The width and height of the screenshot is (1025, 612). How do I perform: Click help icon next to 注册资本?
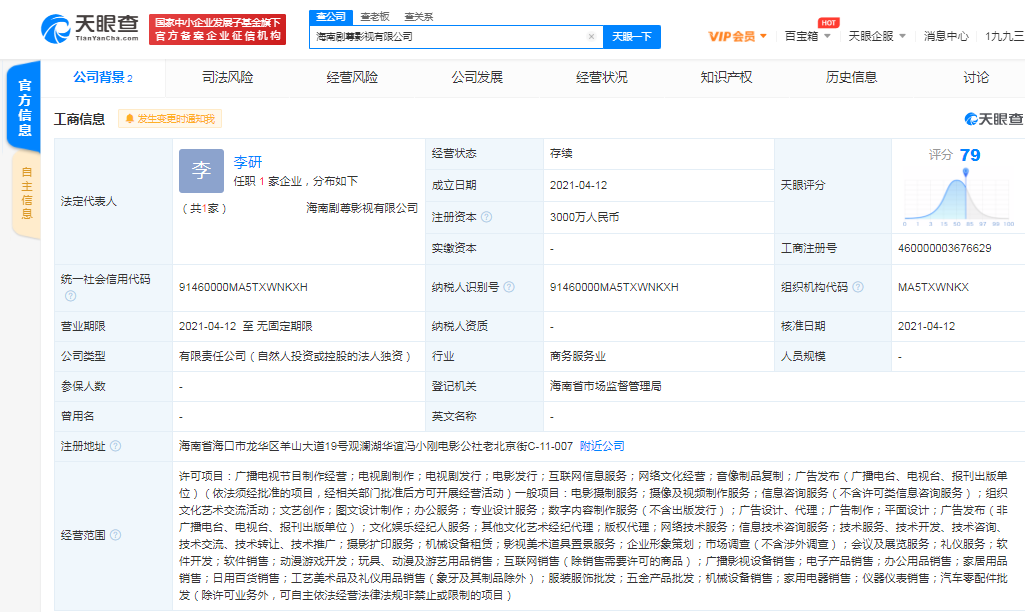[486, 217]
